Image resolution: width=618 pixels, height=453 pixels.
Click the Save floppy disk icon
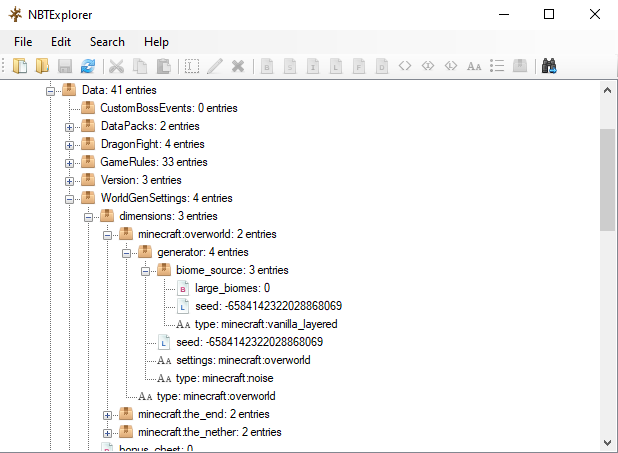pos(65,66)
